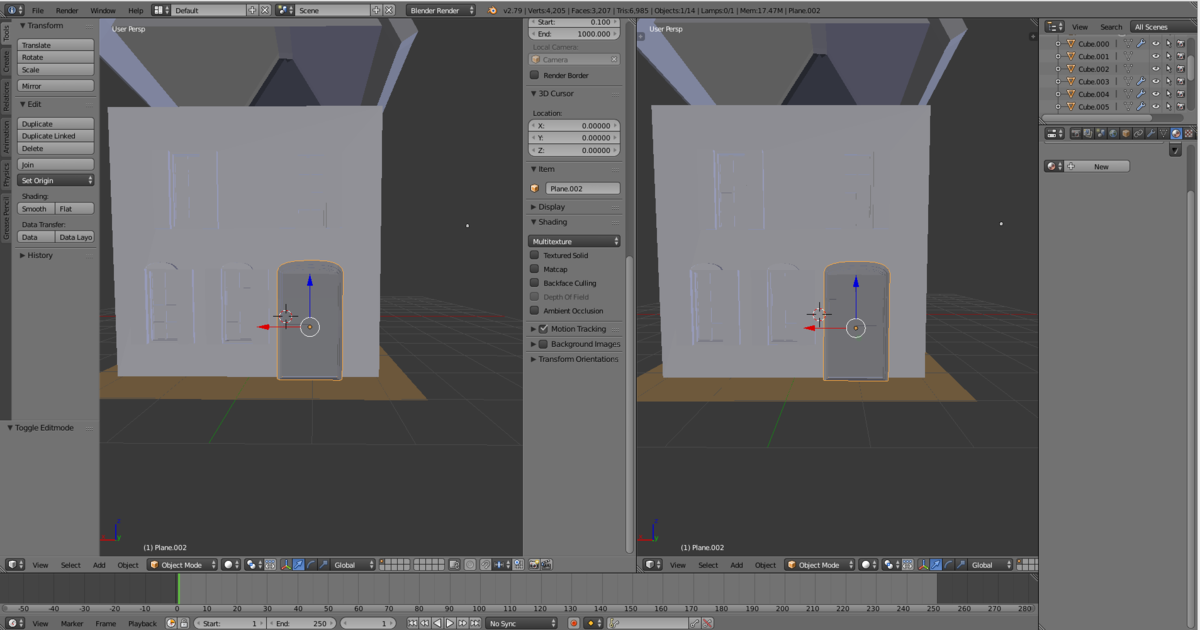Jump to the last frame in timeline
This screenshot has width=1200, height=630.
[475, 623]
